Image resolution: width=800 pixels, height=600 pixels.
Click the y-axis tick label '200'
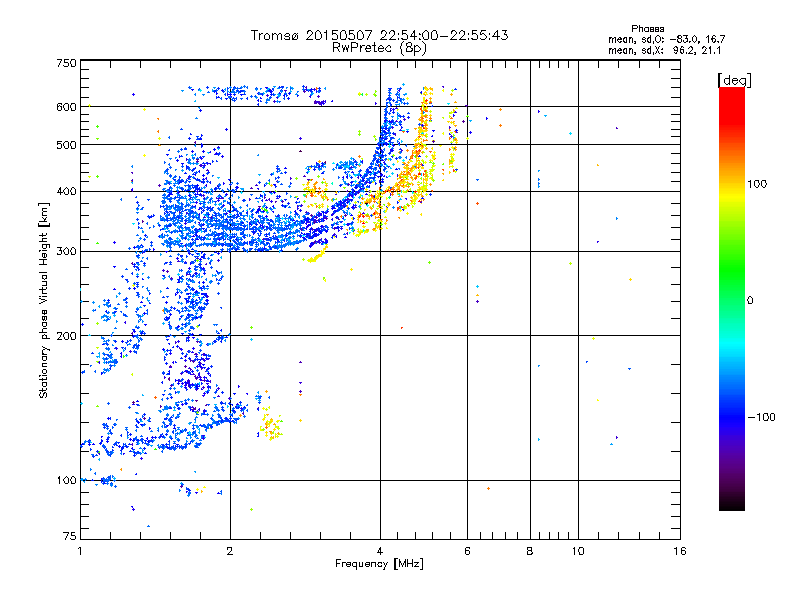pos(66,336)
